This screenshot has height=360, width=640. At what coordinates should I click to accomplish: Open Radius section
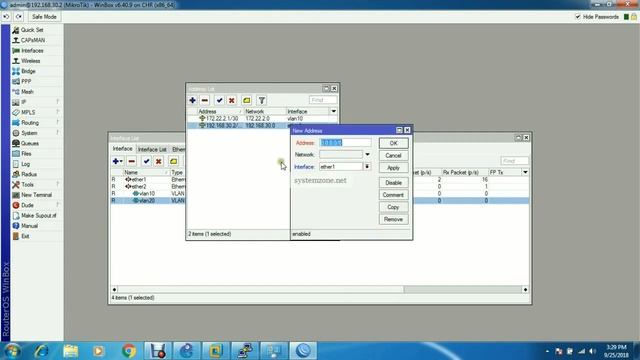(29, 174)
